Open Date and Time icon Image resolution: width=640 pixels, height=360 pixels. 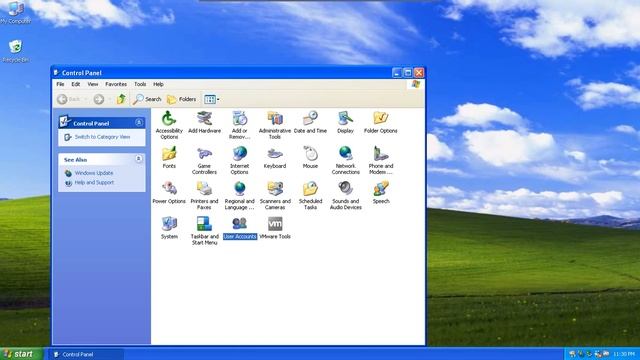[310, 122]
